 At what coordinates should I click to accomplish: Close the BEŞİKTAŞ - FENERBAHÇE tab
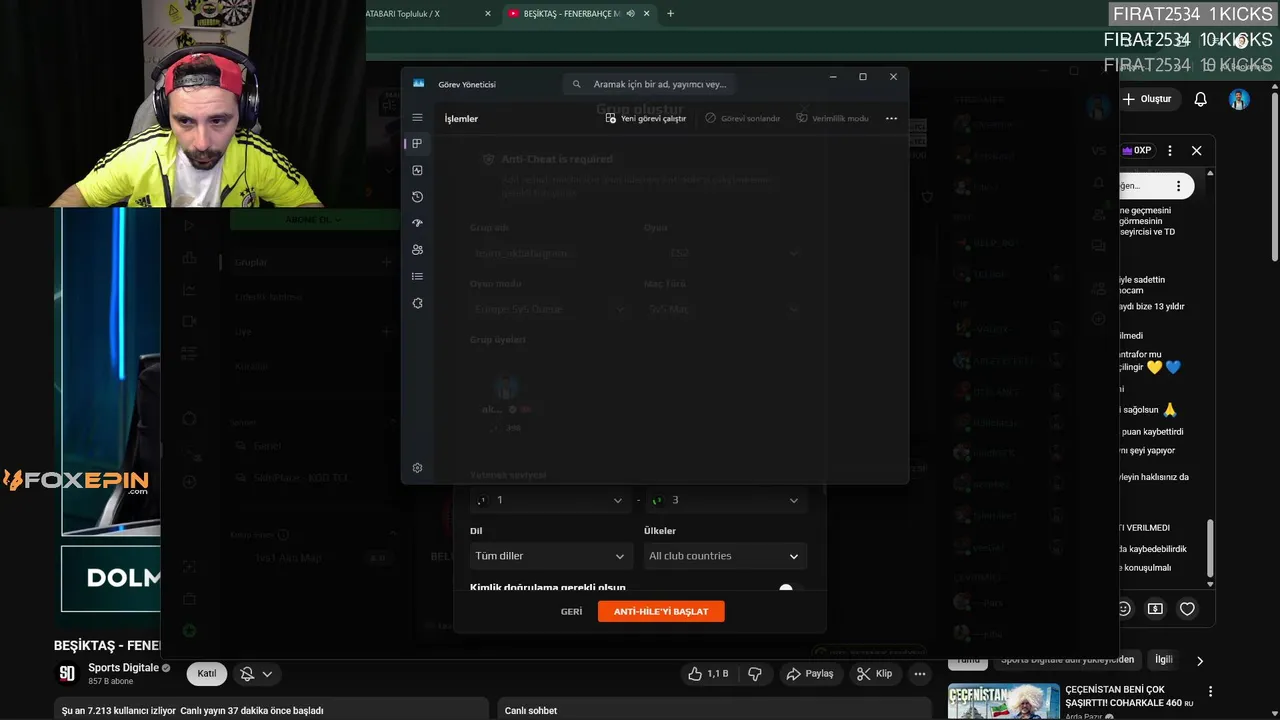[647, 13]
